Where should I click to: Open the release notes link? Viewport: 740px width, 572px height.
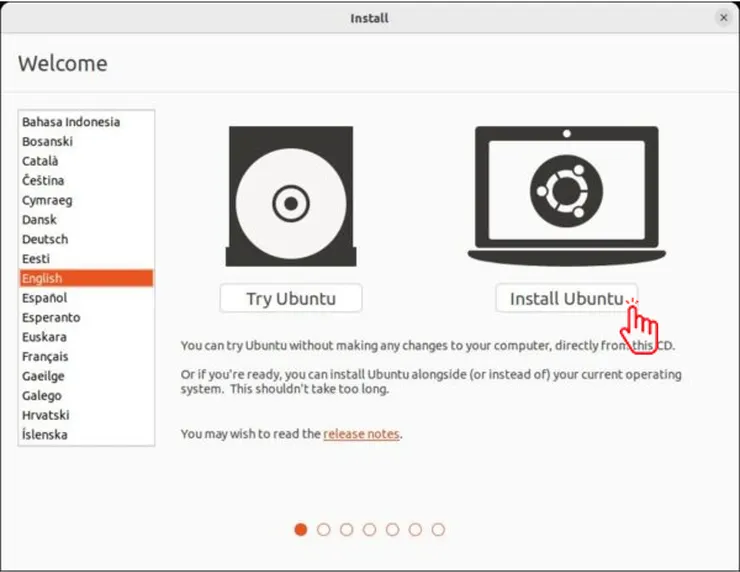(362, 434)
